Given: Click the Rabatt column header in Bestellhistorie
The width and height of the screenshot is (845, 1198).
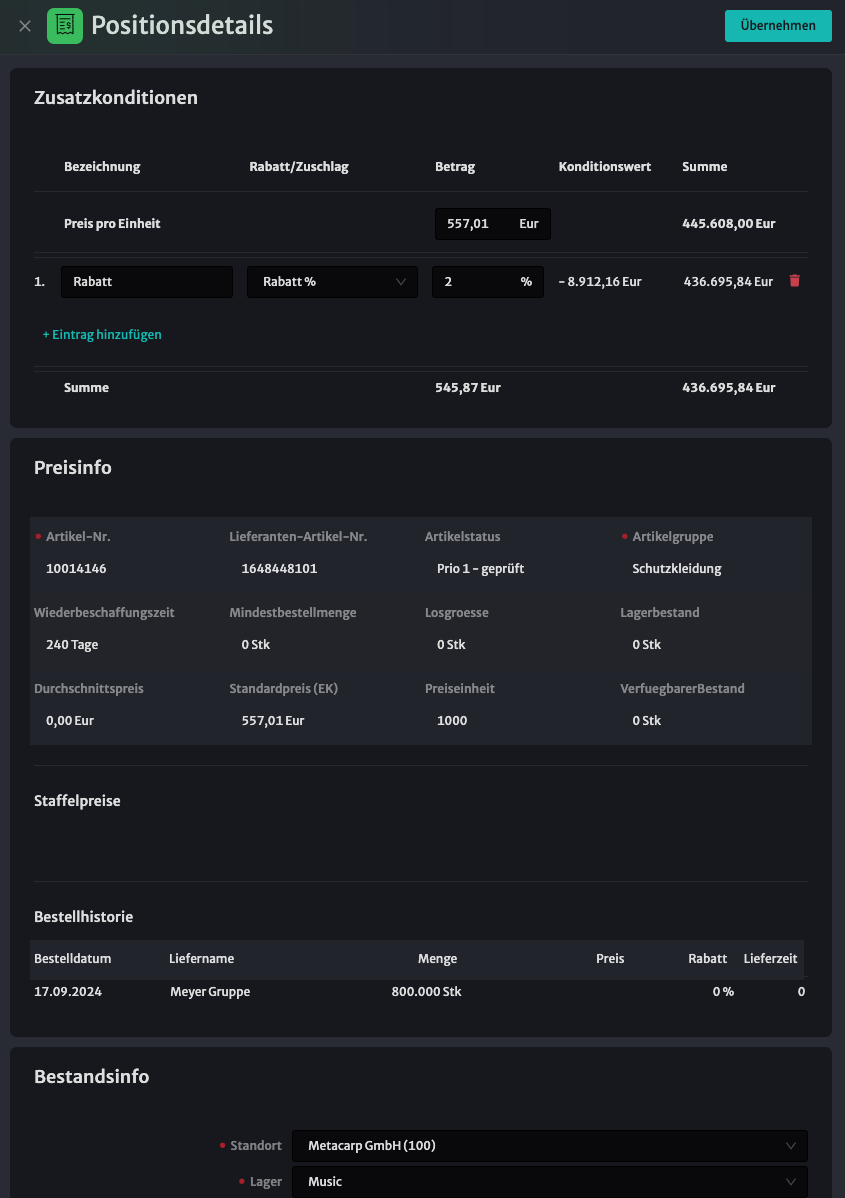Looking at the screenshot, I should [707, 958].
